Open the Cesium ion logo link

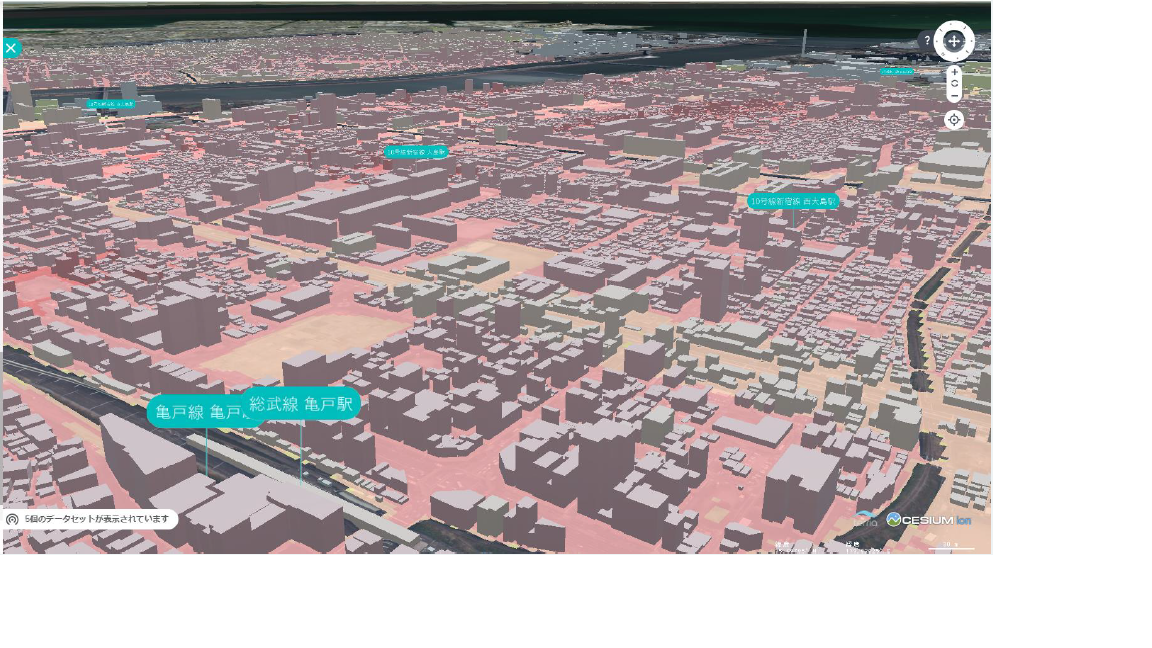(929, 520)
